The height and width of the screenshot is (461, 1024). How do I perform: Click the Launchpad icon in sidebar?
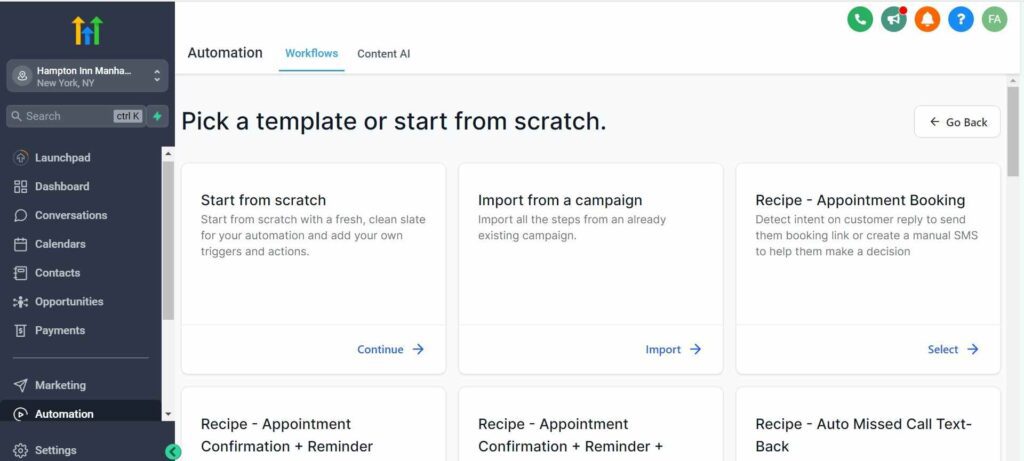tap(21, 158)
